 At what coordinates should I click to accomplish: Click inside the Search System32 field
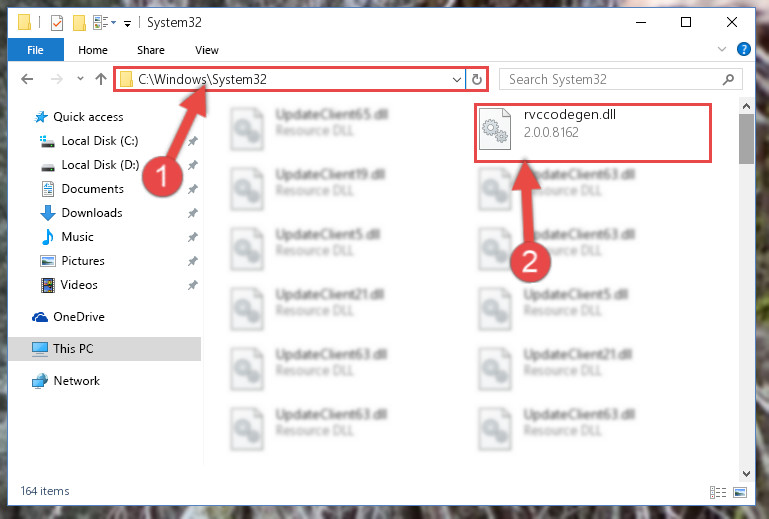coord(613,79)
